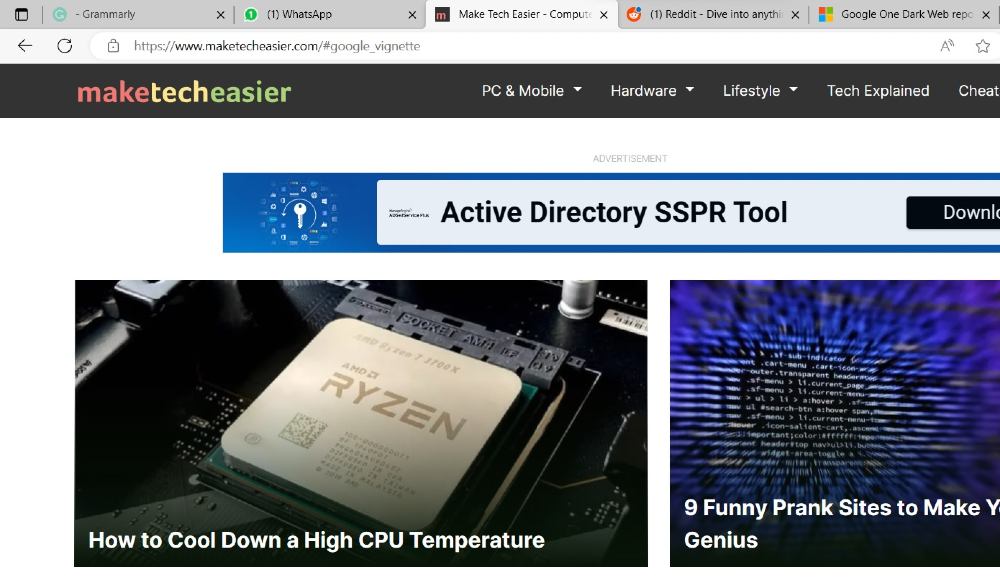The height and width of the screenshot is (579, 1000).
Task: Click the address bar URL field
Action: [x=500, y=46]
